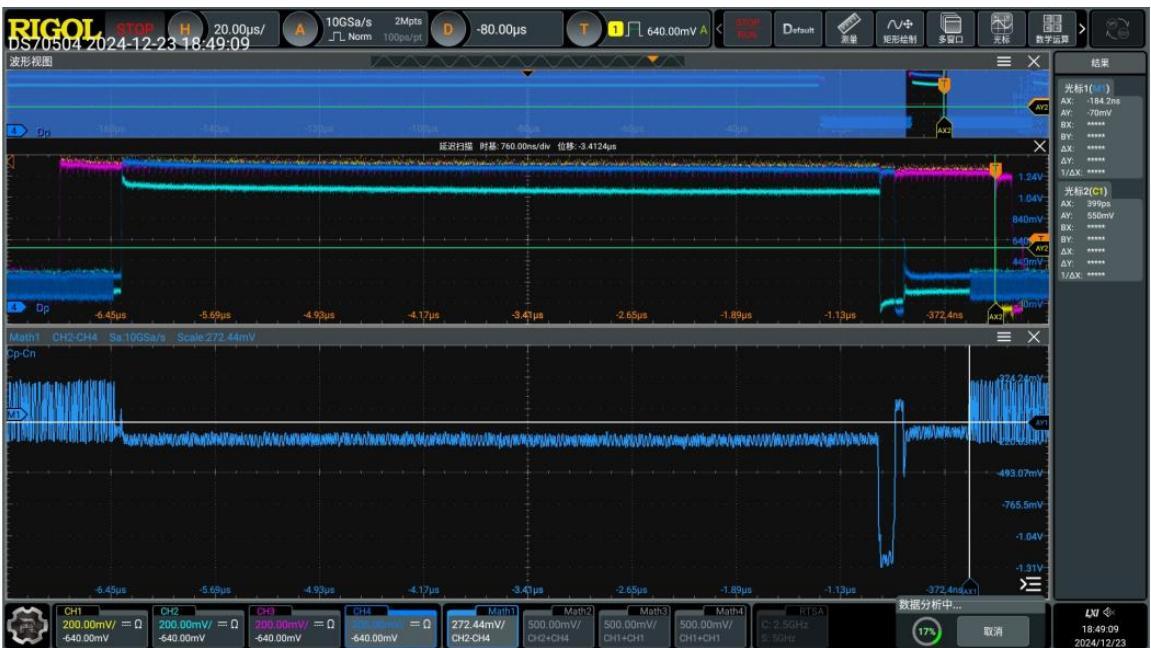Screen dimensions: 1151x648
Task: Open delay settings via D icon
Action: (447, 30)
